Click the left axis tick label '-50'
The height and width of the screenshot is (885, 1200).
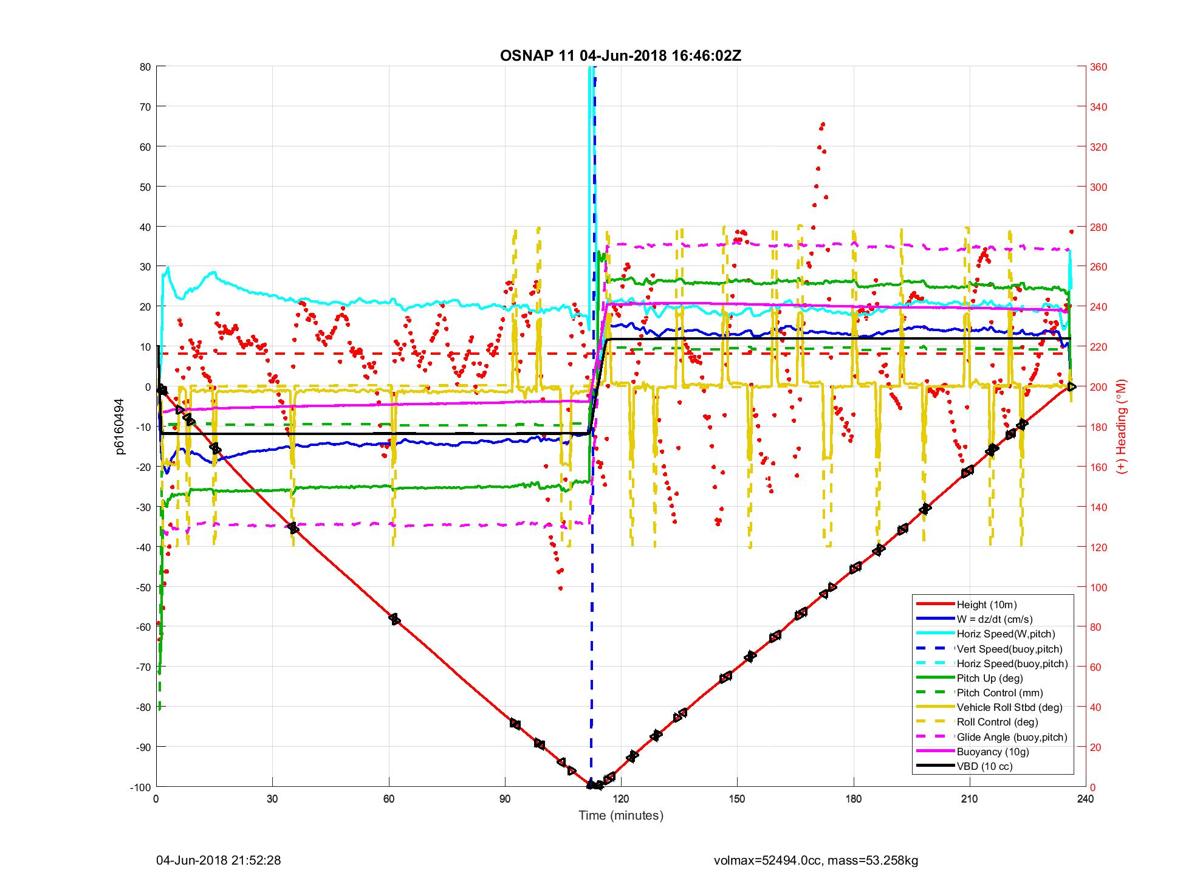click(142, 587)
